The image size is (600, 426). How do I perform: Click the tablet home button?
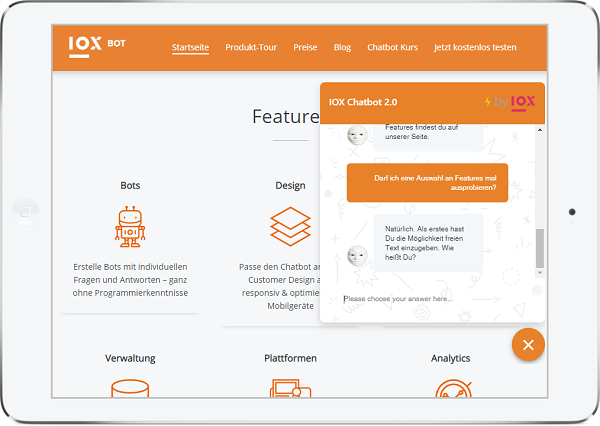click(25, 212)
